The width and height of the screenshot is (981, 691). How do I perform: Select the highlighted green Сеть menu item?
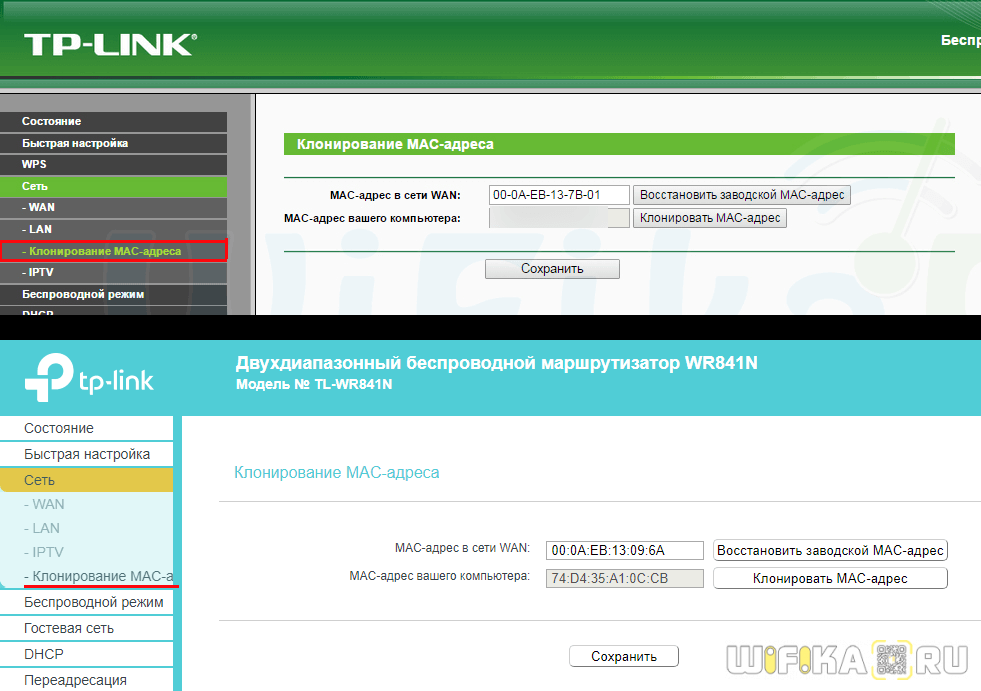point(35,186)
